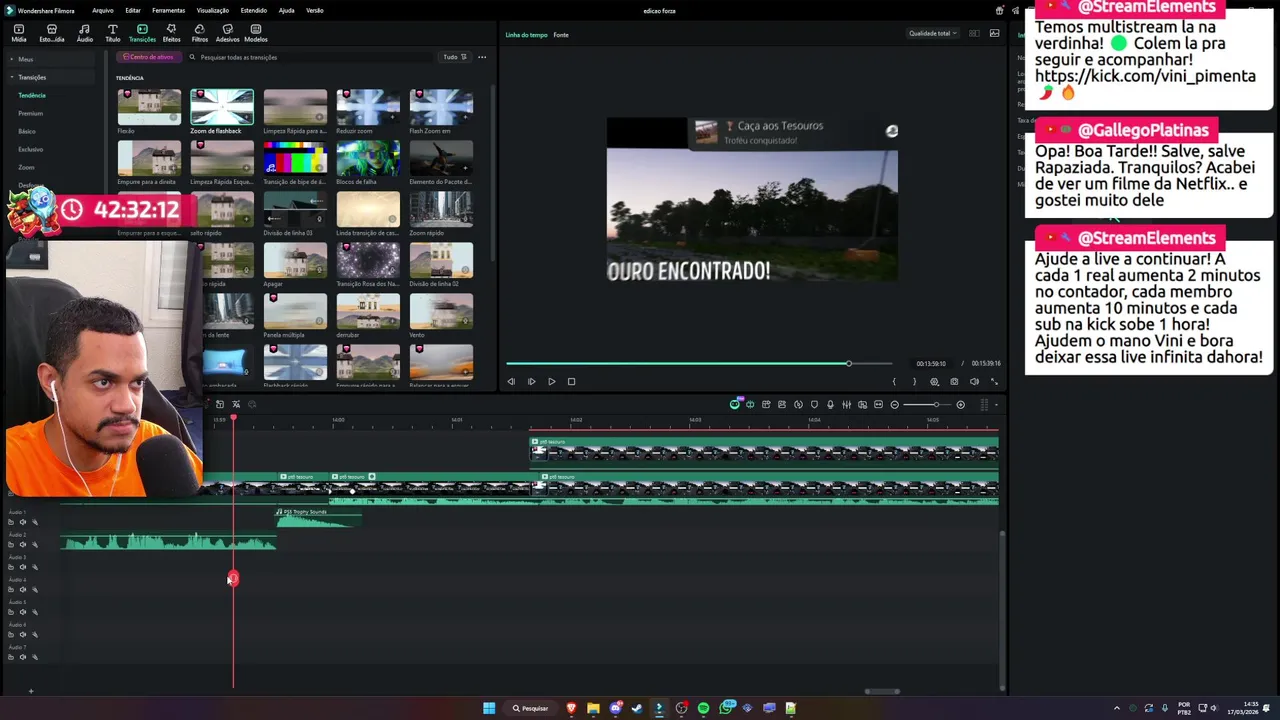The height and width of the screenshot is (720, 1280).
Task: Click the timeline microphone voiceover icon
Action: pyautogui.click(x=830, y=404)
